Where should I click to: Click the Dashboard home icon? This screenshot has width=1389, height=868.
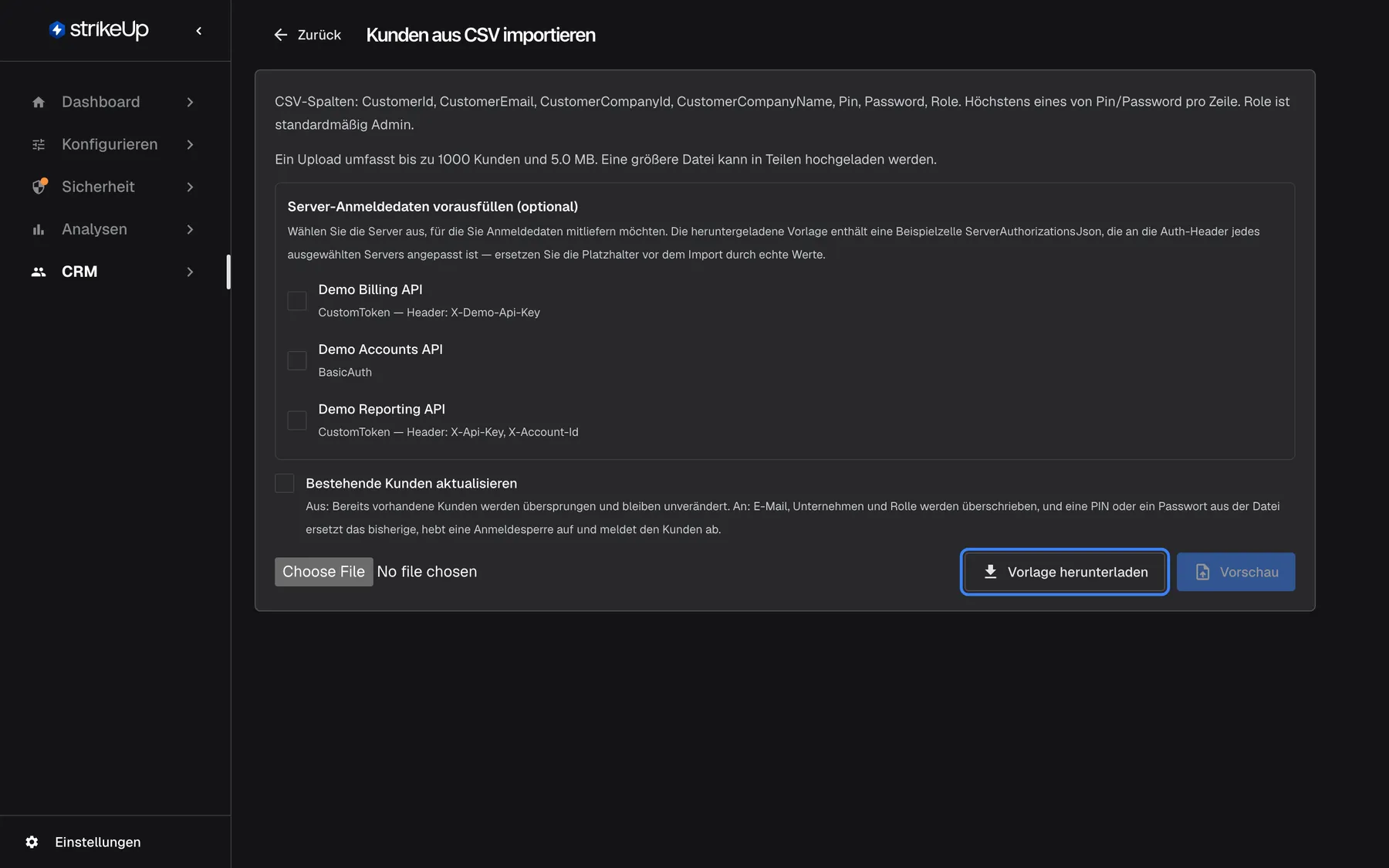point(39,102)
